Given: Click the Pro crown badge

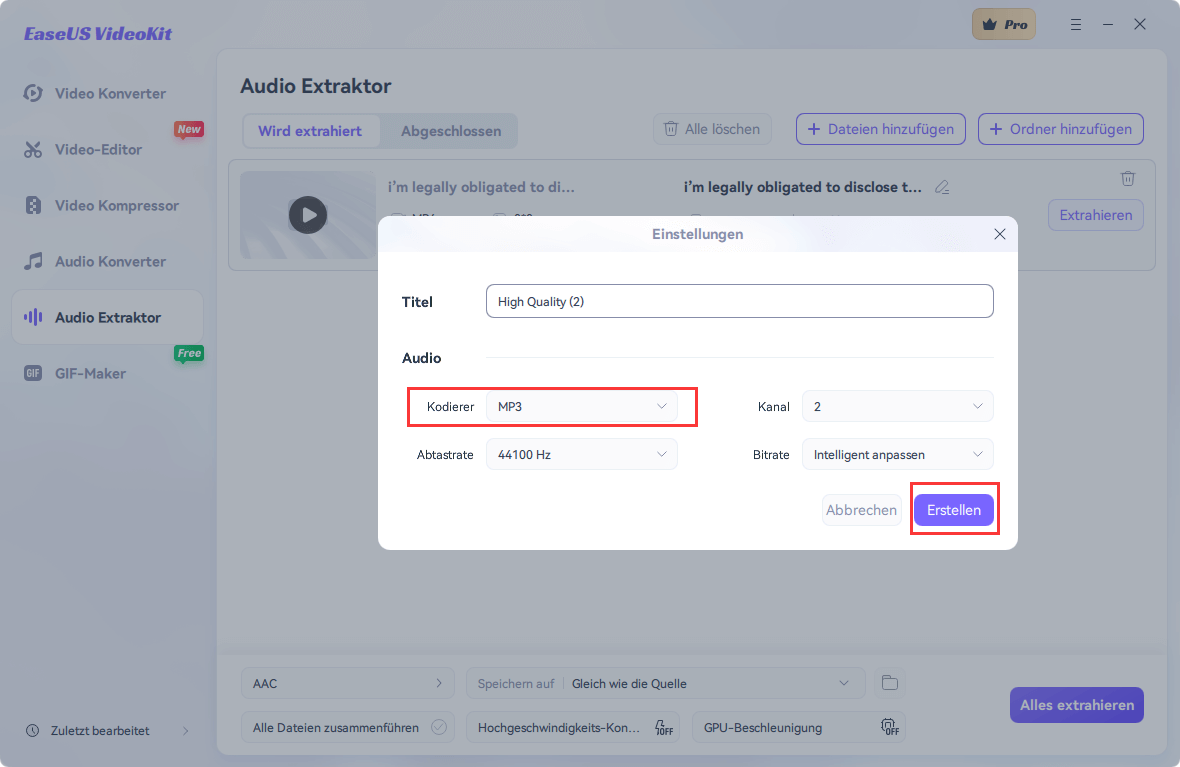Looking at the screenshot, I should coord(1003,24).
